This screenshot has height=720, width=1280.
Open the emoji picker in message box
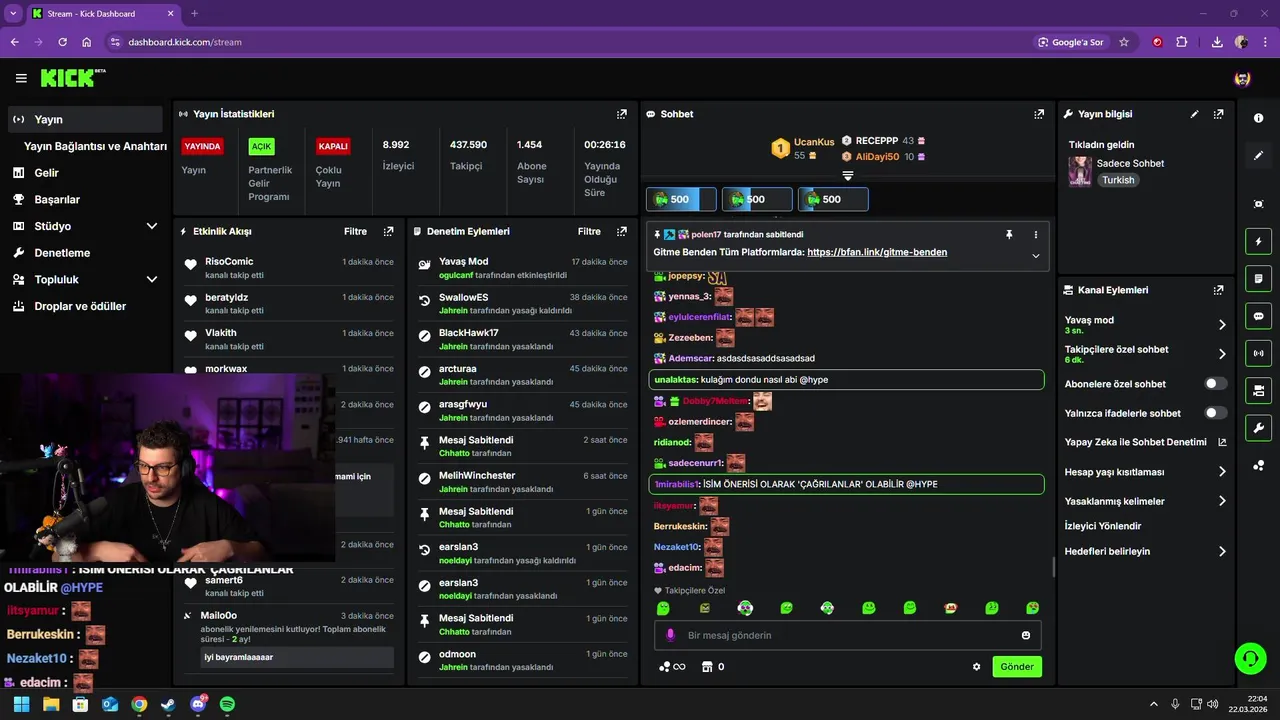[1026, 635]
